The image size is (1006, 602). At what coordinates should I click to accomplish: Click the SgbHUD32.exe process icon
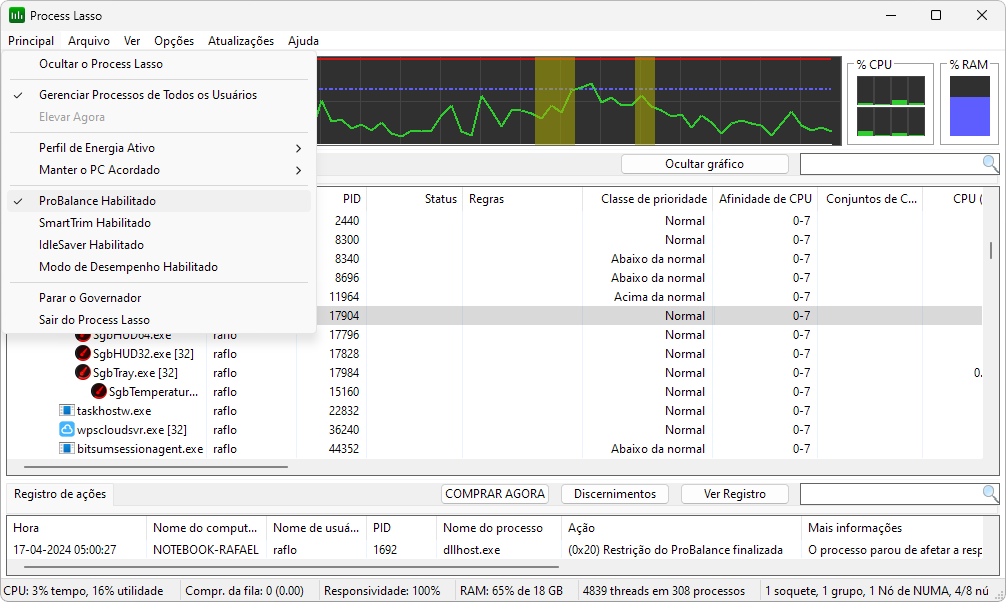click(83, 353)
